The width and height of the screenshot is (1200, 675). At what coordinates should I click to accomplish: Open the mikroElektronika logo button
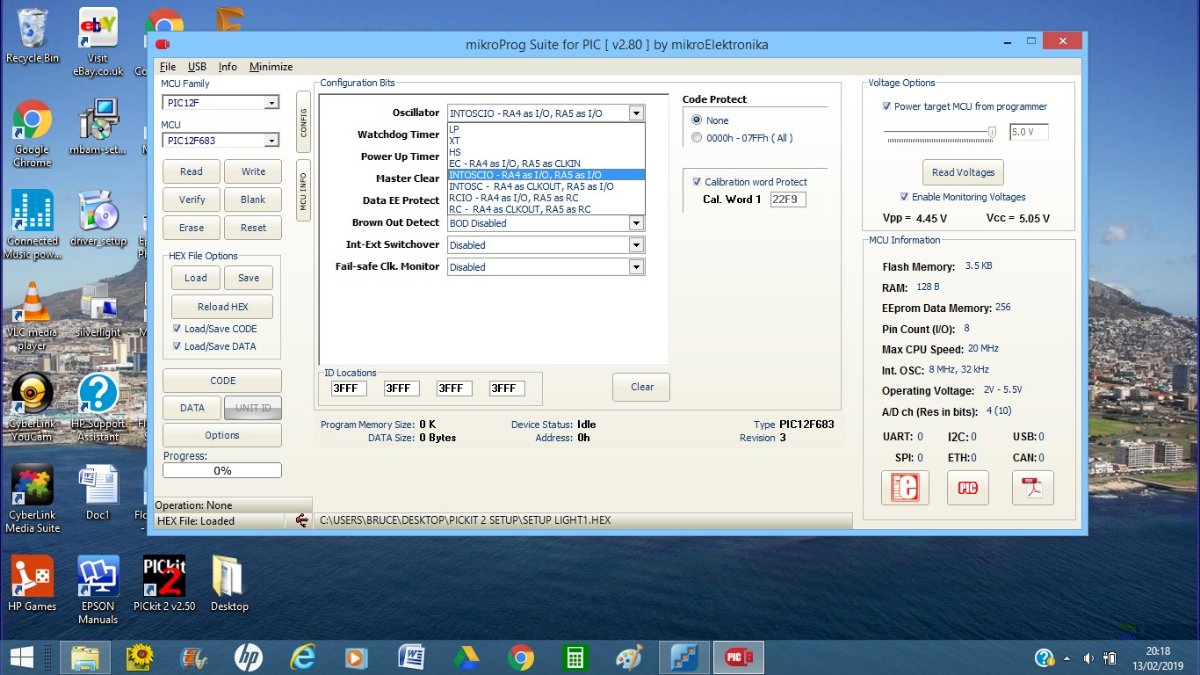[x=904, y=488]
